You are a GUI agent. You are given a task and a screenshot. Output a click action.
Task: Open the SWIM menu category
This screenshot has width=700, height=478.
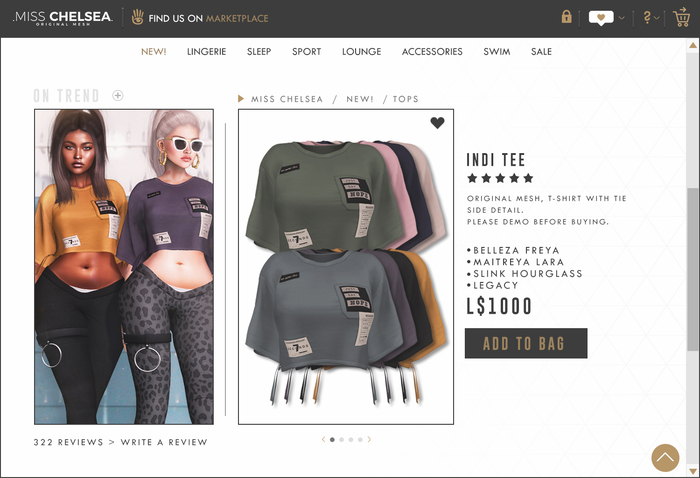tap(496, 52)
